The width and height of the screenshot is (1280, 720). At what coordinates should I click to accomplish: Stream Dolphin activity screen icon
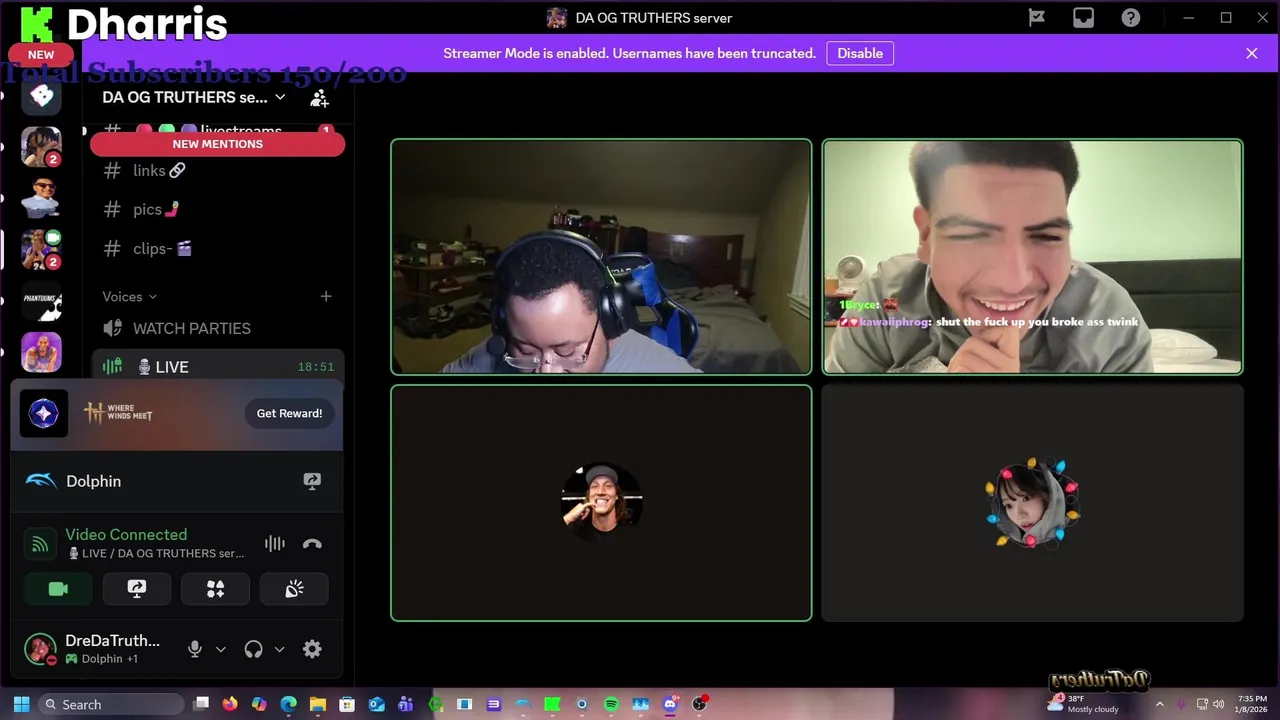pos(312,481)
